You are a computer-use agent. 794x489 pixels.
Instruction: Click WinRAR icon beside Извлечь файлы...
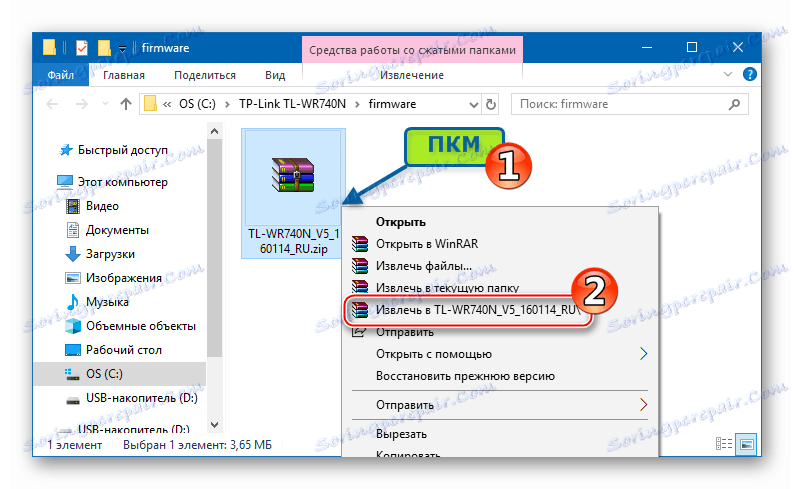[x=361, y=266]
